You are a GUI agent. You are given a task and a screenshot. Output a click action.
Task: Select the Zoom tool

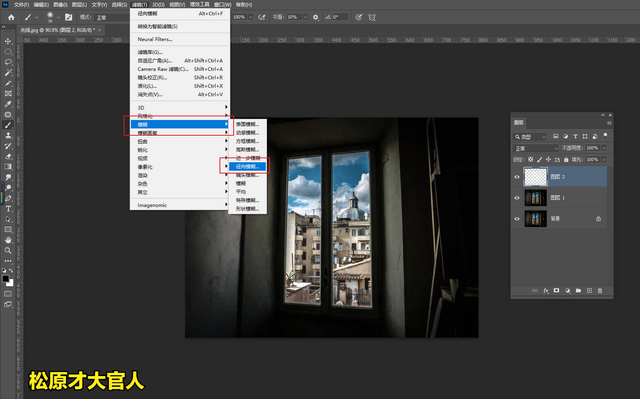point(8,250)
